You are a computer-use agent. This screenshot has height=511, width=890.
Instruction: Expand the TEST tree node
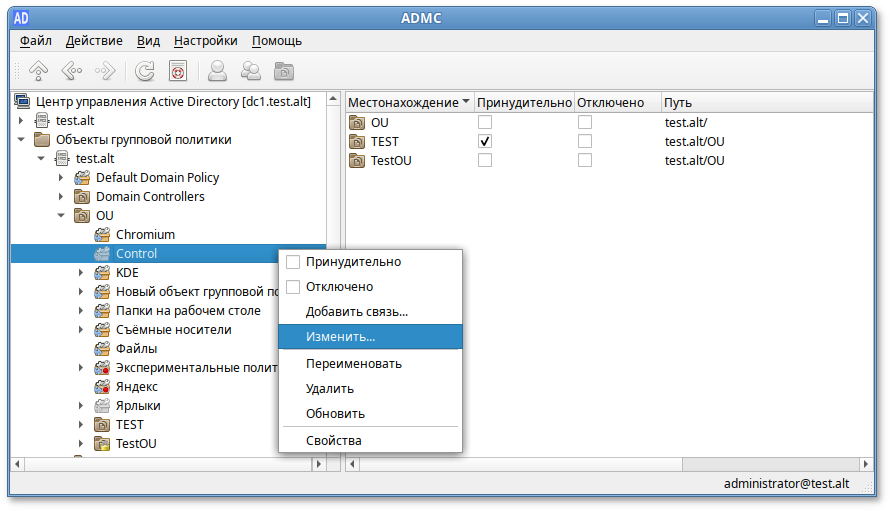(81, 425)
